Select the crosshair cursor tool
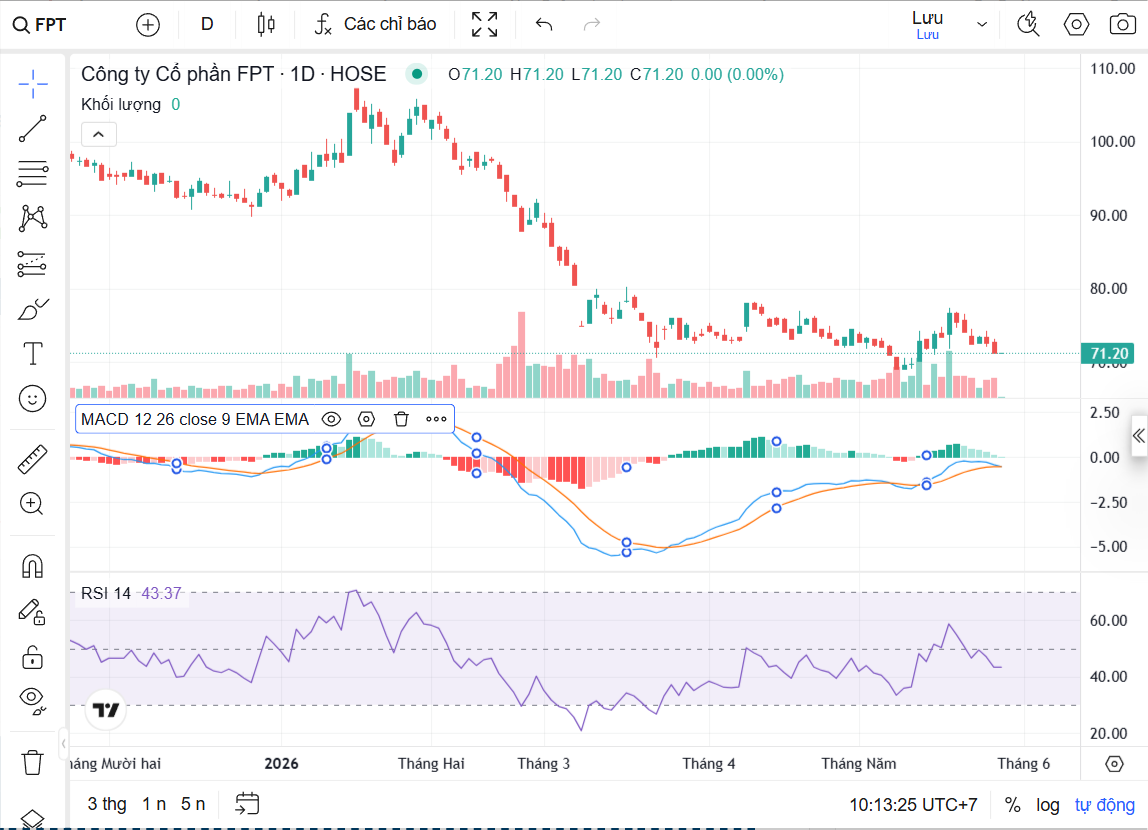 (33, 84)
